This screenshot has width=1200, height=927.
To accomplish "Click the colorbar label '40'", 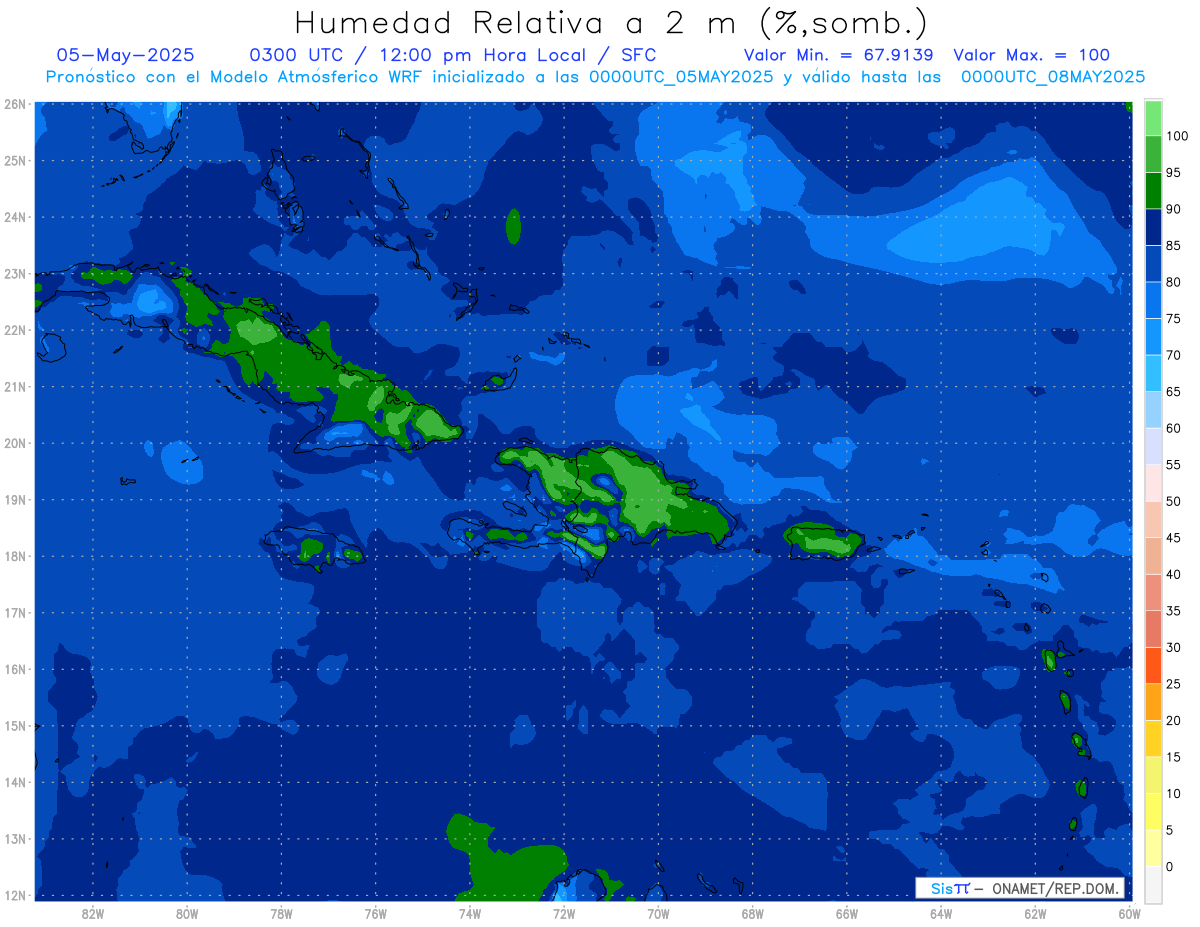I will pyautogui.click(x=1174, y=574).
